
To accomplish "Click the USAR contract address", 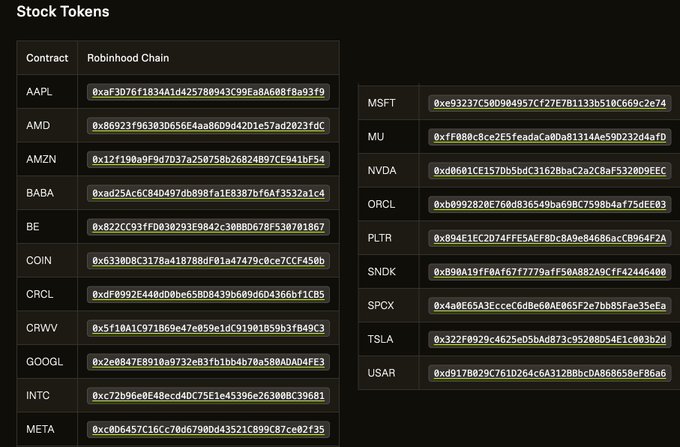I will 550,373.
